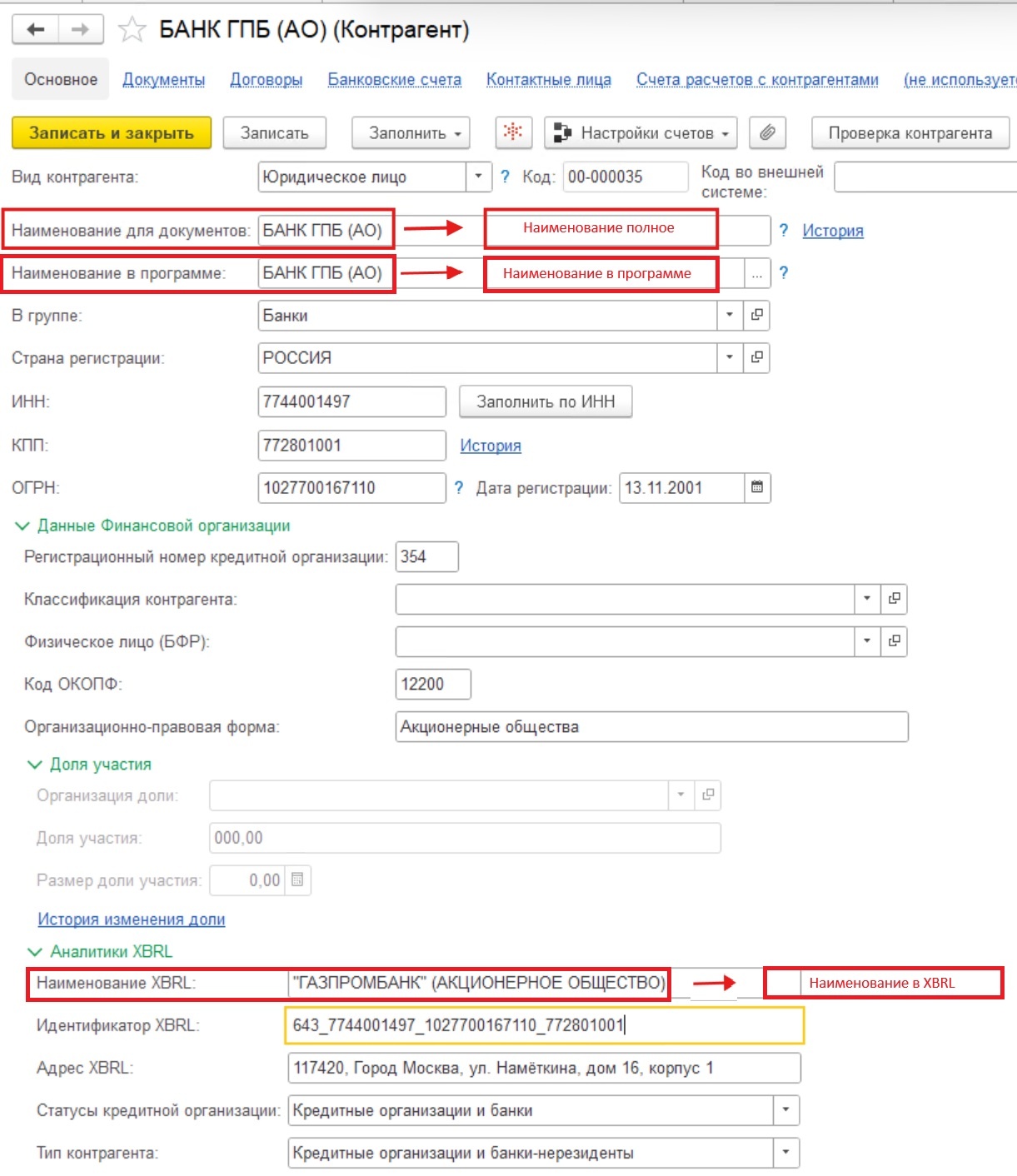Expand the Статусы кредитной организации dropdown
The width and height of the screenshot is (1017, 1176).
pos(785,1110)
